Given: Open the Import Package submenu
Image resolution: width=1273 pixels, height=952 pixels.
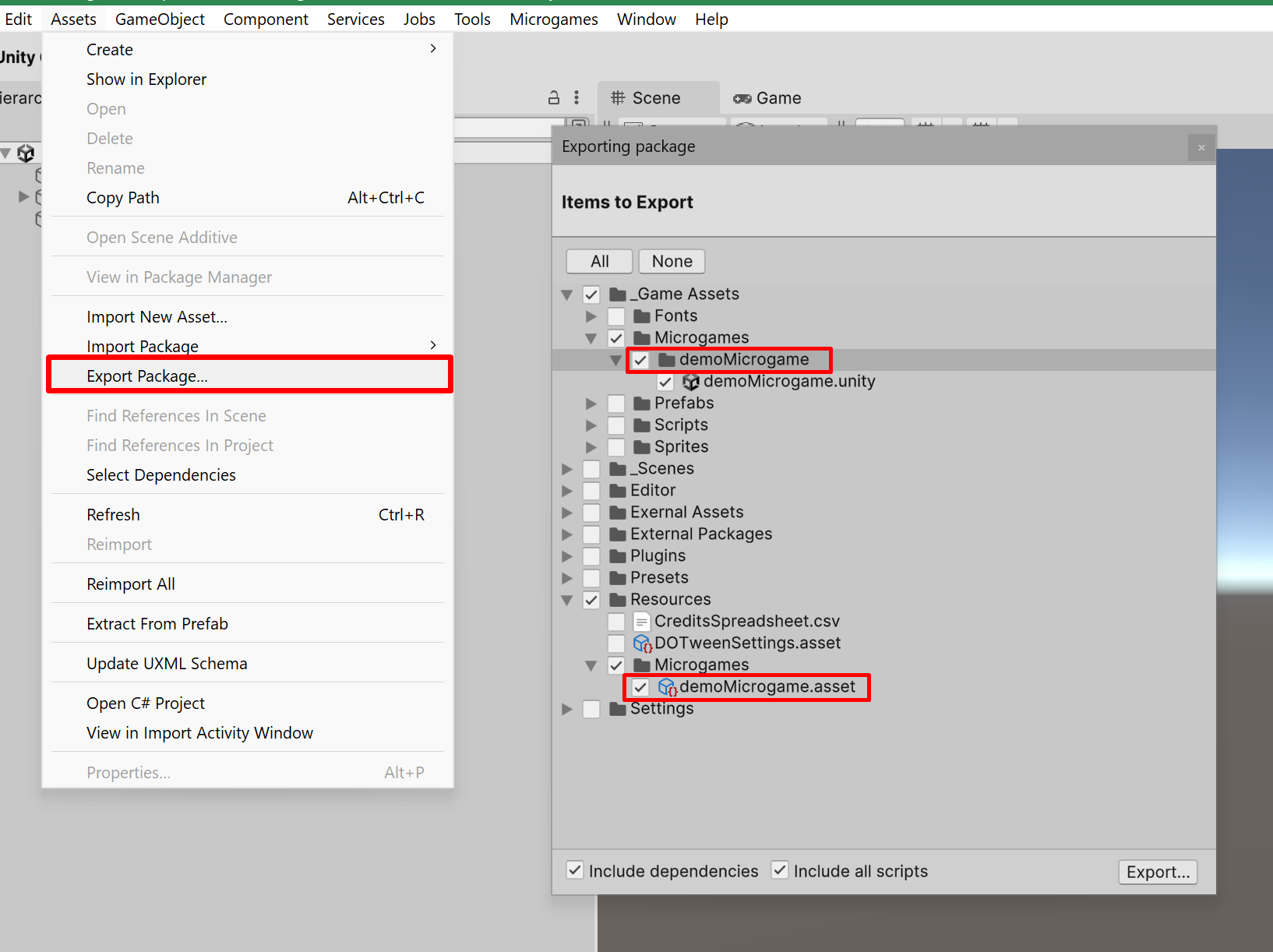Looking at the screenshot, I should point(248,346).
